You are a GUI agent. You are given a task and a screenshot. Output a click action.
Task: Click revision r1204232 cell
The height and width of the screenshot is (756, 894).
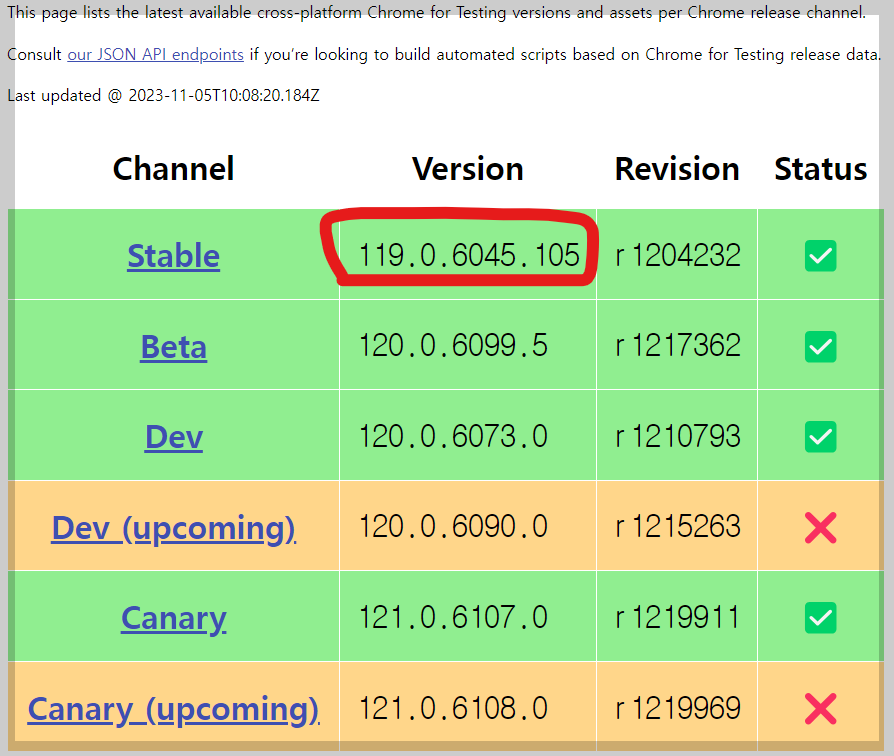pyautogui.click(x=677, y=255)
